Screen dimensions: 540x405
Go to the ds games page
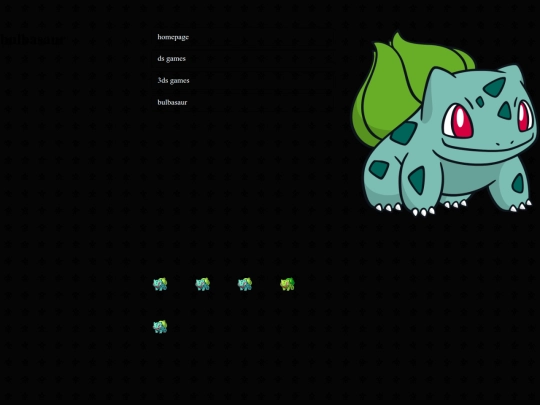[x=172, y=59]
